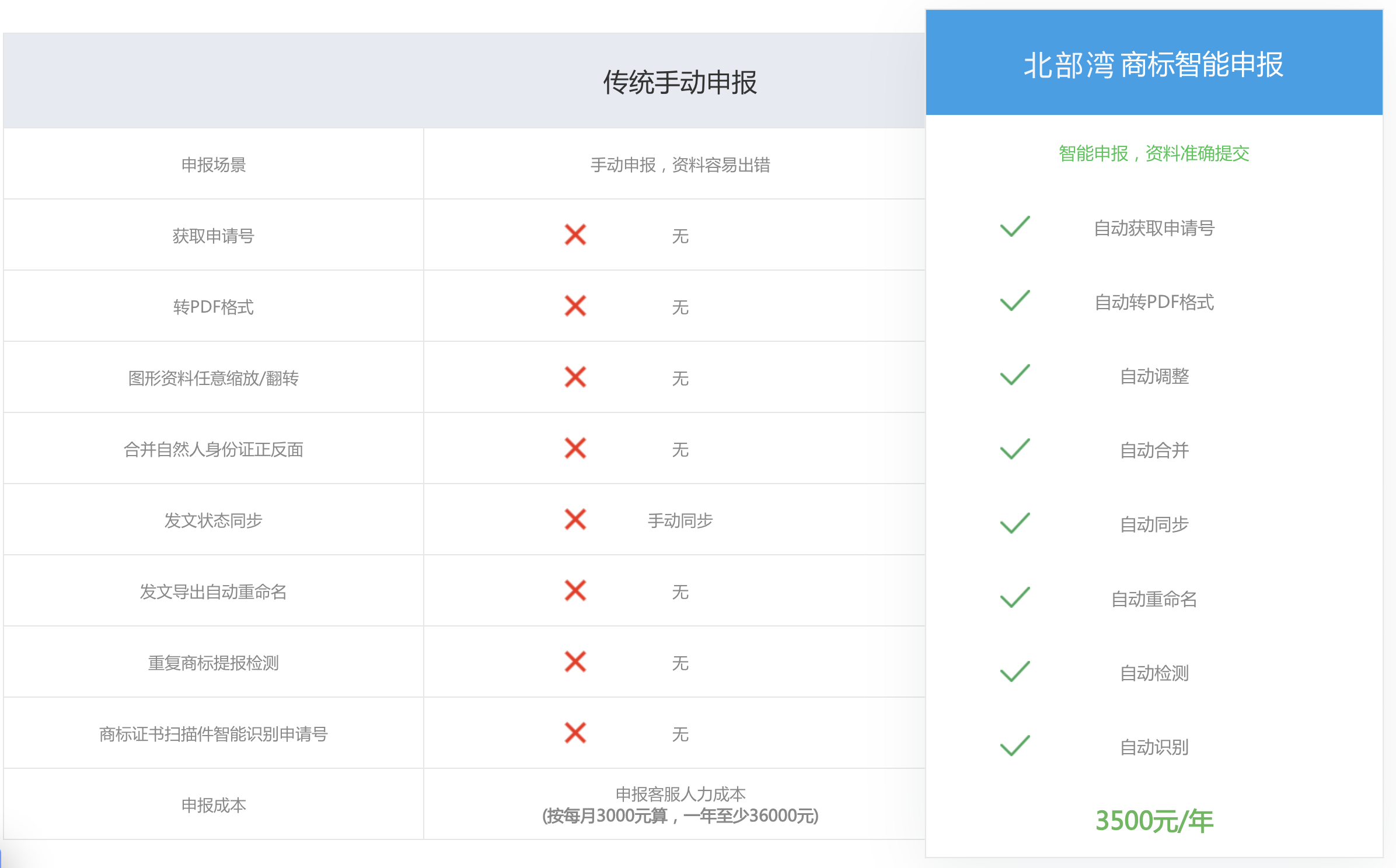Click 自动获取申请号 feature text
This screenshot has height=868, width=1396.
(1154, 228)
